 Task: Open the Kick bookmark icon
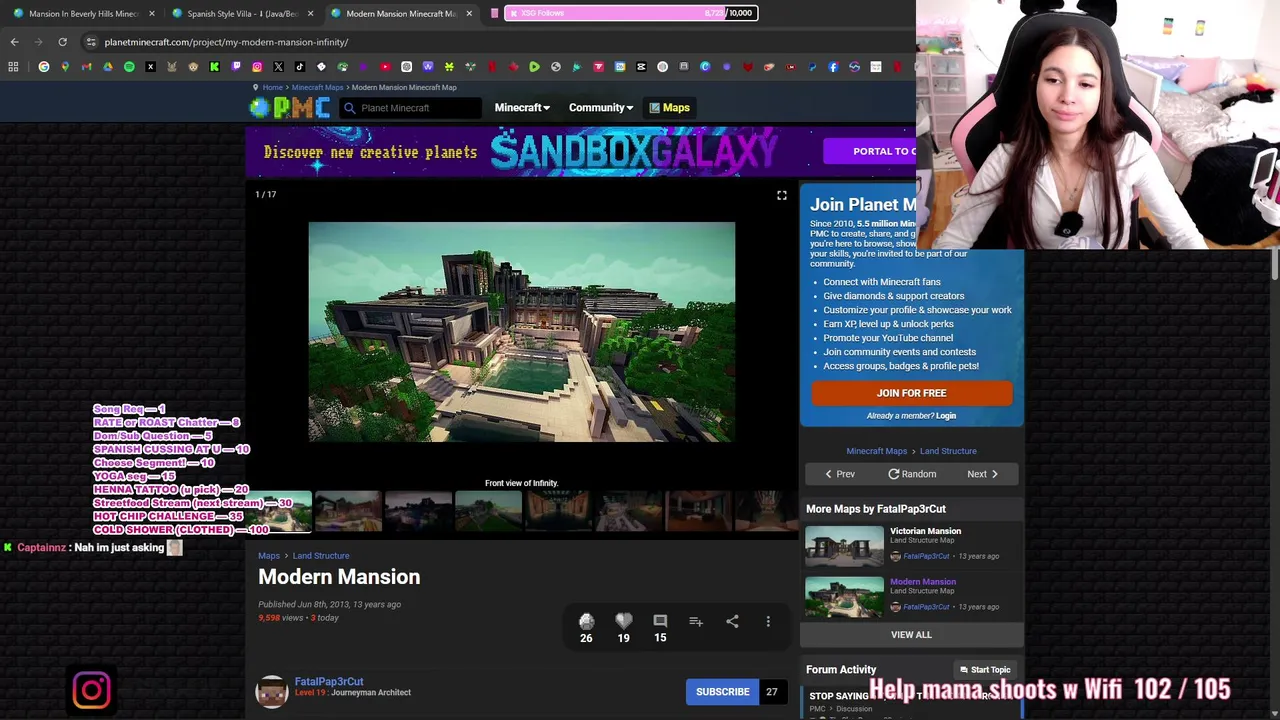(x=214, y=67)
